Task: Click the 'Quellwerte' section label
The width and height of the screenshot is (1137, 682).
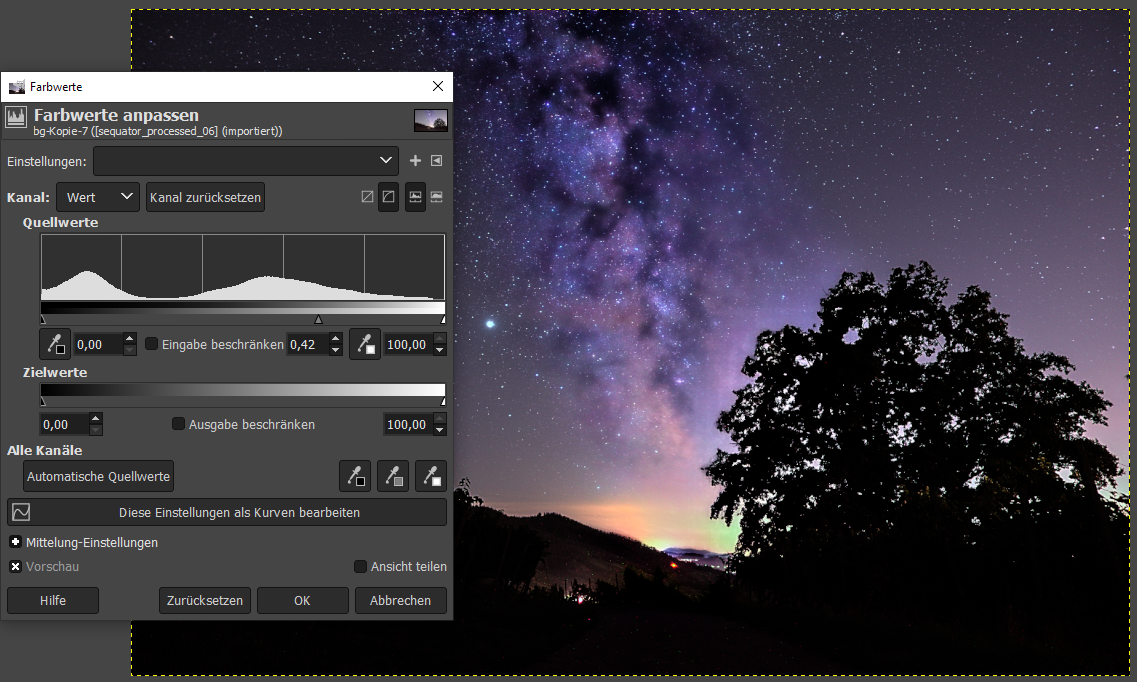Action: [60, 223]
